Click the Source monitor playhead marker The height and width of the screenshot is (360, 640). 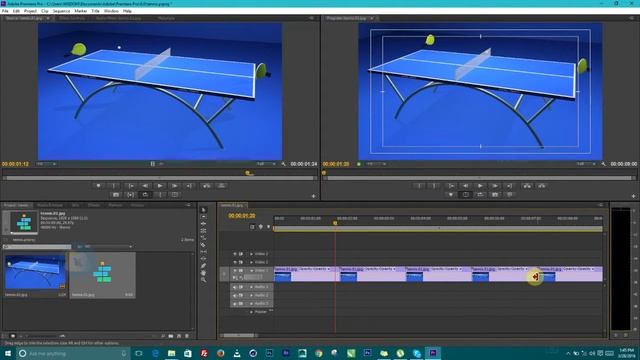[248, 173]
